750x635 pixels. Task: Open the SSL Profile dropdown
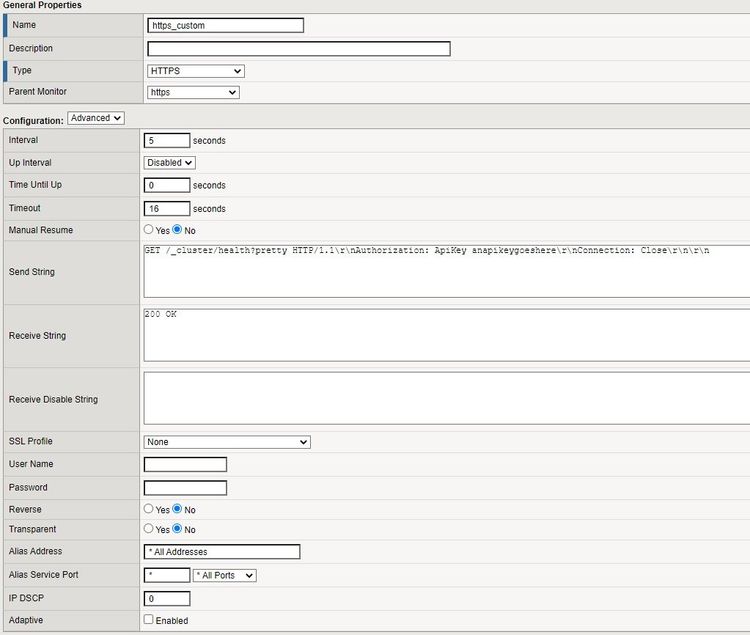click(x=227, y=442)
